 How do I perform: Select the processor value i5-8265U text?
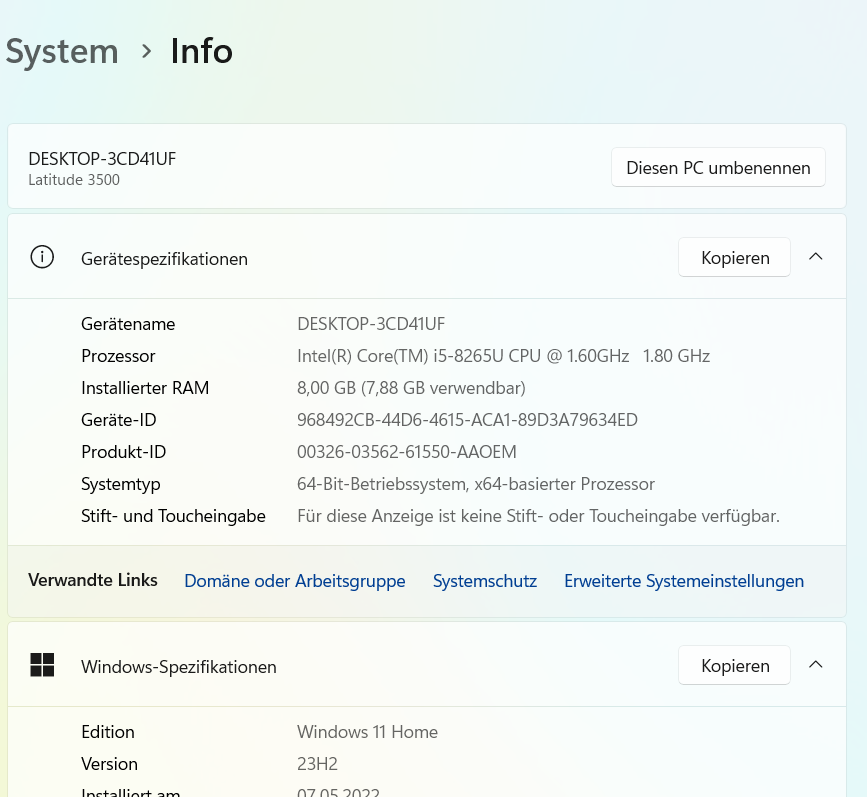click(503, 356)
